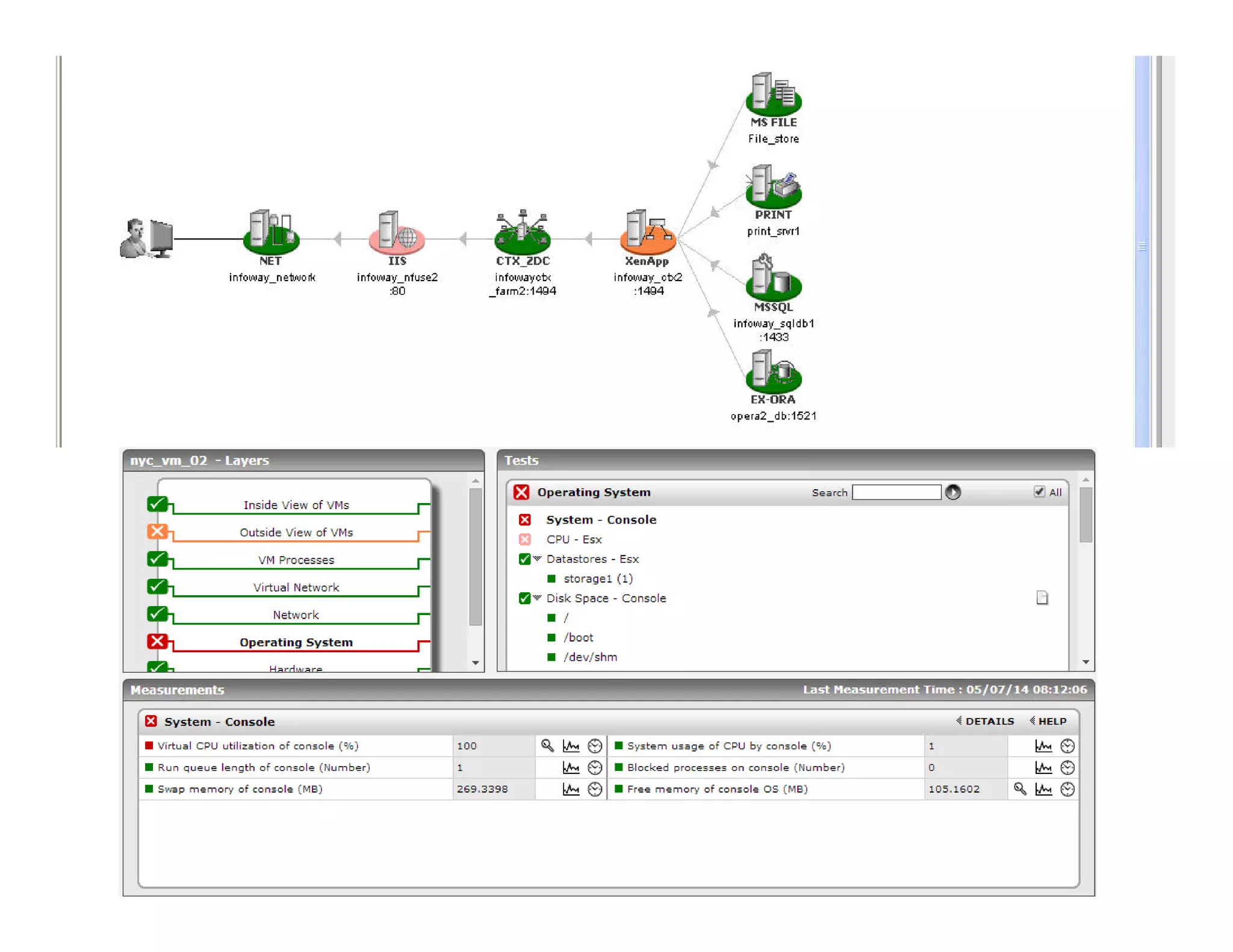Image resolution: width=1233 pixels, height=952 pixels.
Task: Toggle the All checkbox in Tests
Action: tap(1039, 492)
